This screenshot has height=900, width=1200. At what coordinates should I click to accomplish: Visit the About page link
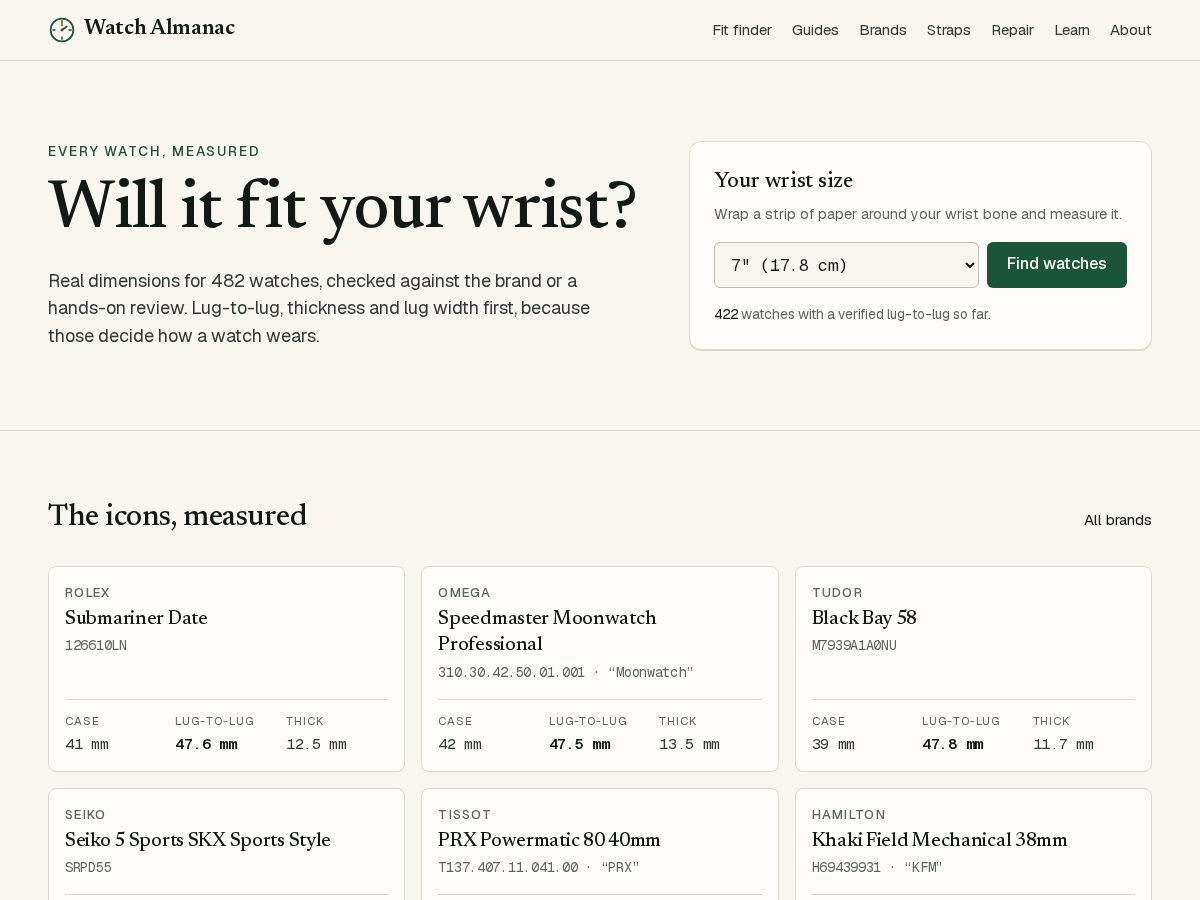1130,30
